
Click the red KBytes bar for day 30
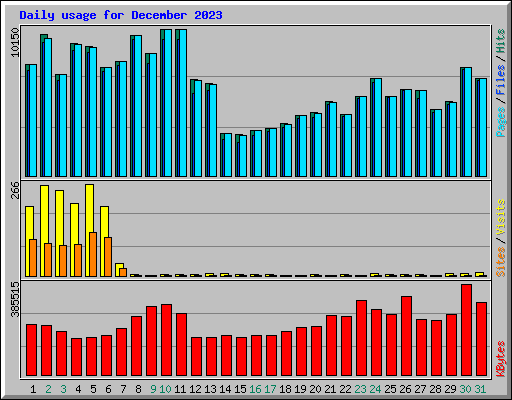tap(466, 330)
